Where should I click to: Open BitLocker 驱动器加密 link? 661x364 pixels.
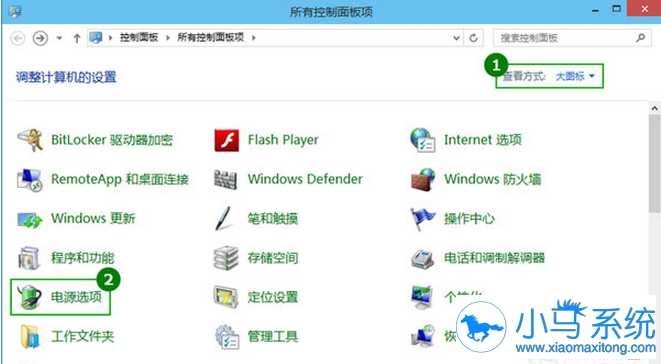[x=112, y=140]
